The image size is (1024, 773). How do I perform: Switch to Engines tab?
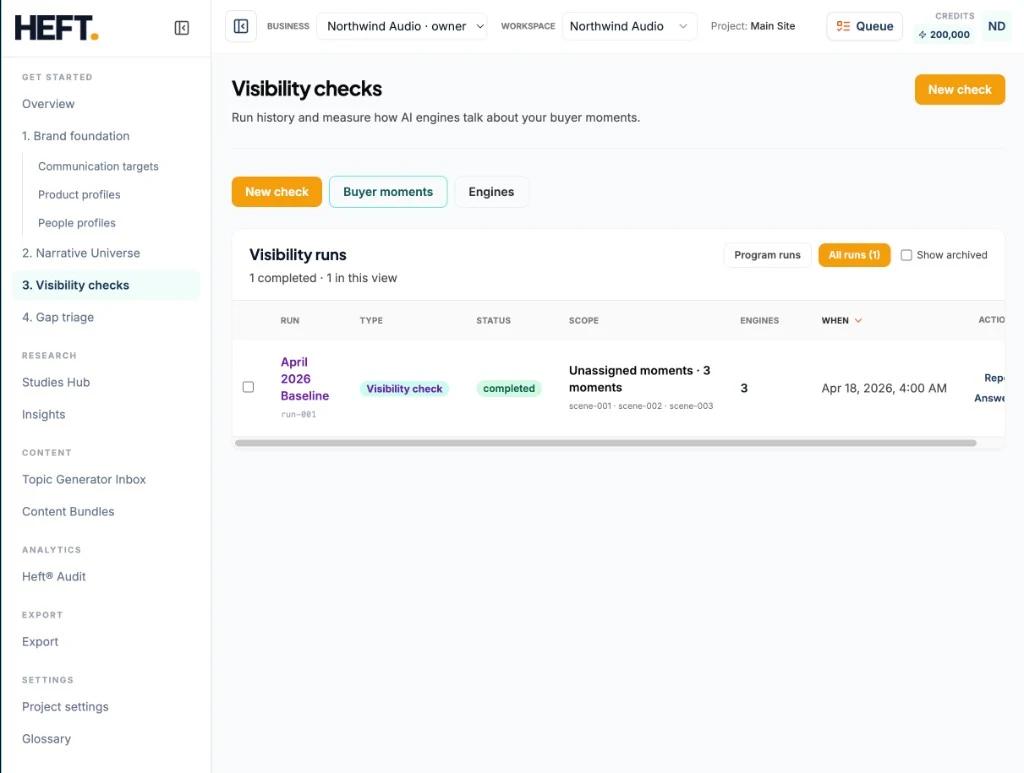pos(491,192)
